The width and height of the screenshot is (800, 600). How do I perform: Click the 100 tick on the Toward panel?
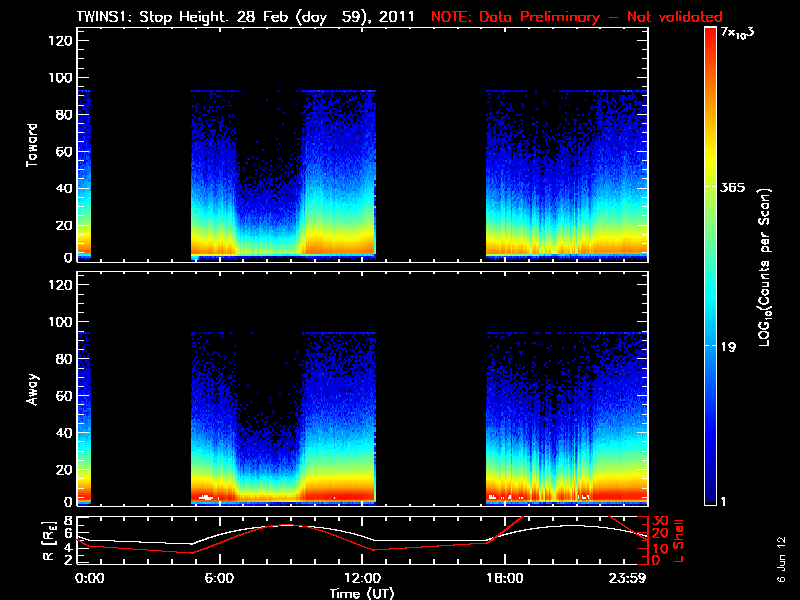pos(59,77)
